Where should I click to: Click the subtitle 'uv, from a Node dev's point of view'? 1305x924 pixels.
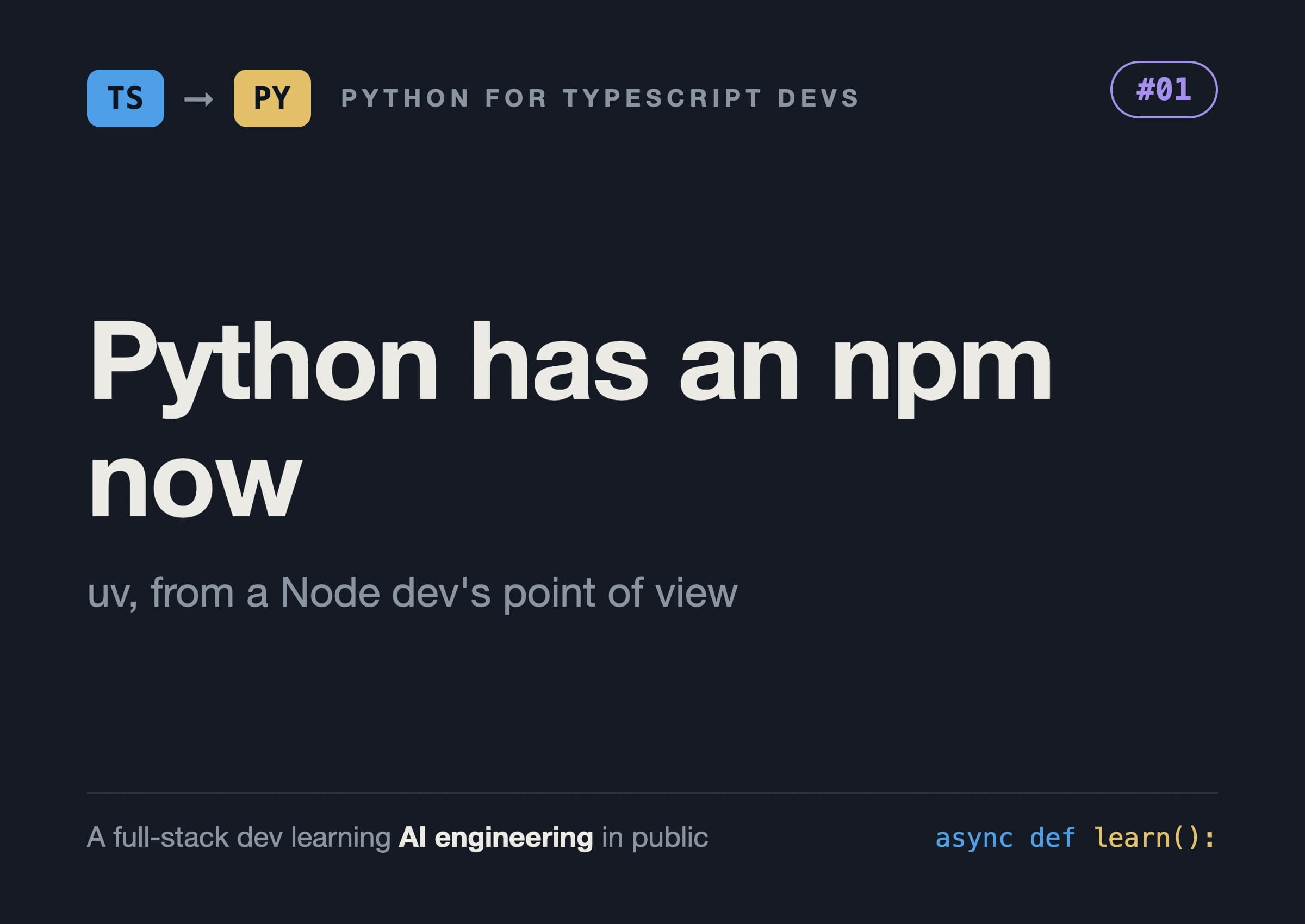pyautogui.click(x=412, y=594)
